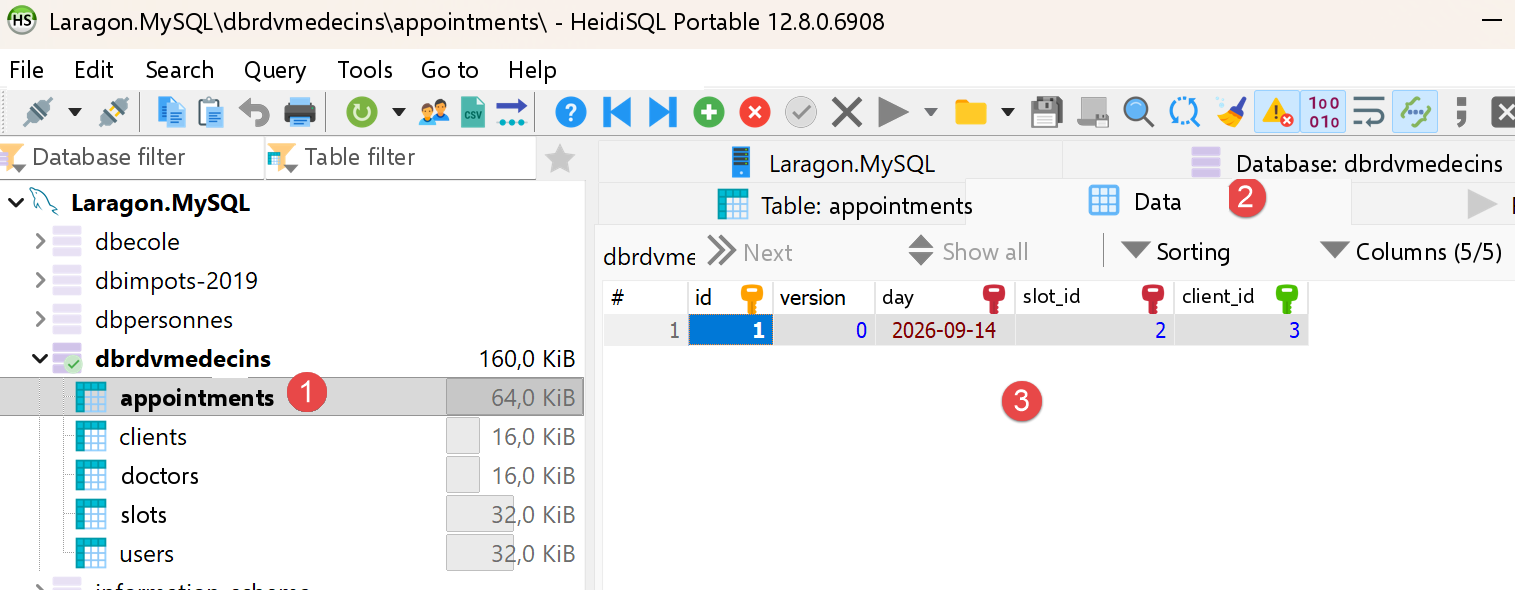Jump to the first row icon
Screen dimensions: 1515x590
tap(617, 112)
